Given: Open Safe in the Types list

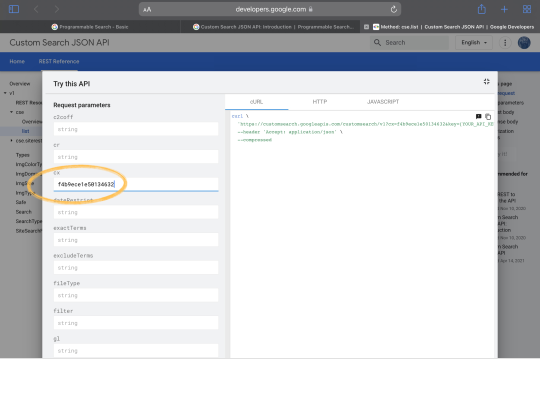Looking at the screenshot, I should pos(21,202).
